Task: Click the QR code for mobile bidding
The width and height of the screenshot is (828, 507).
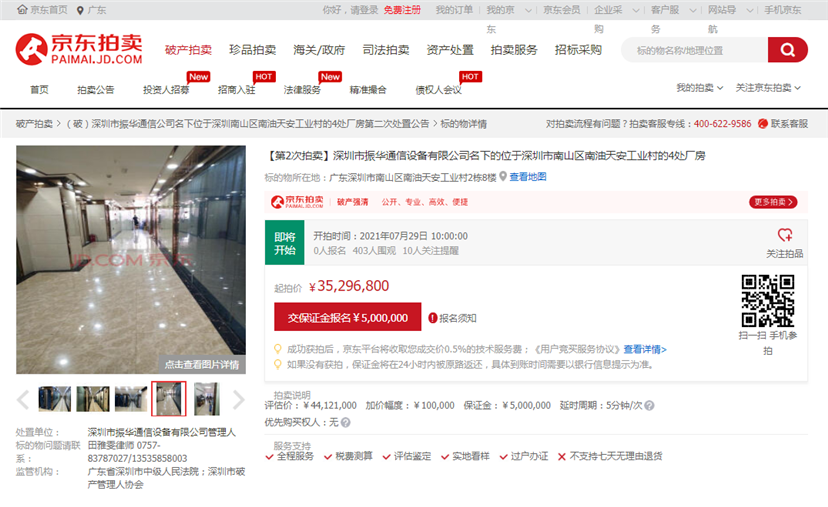Action: [767, 301]
